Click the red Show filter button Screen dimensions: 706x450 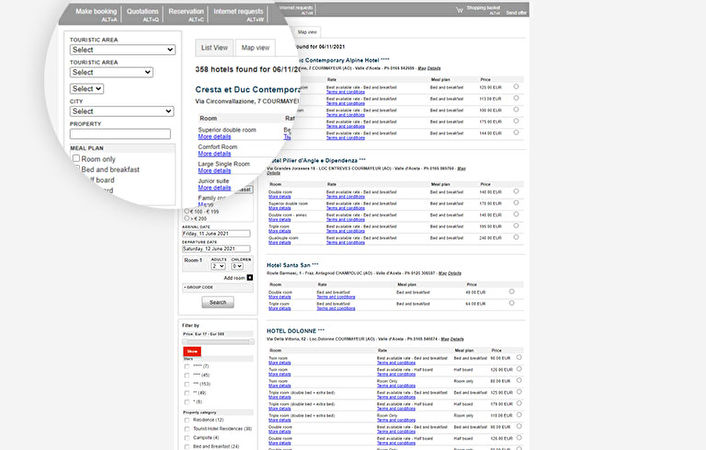(192, 351)
